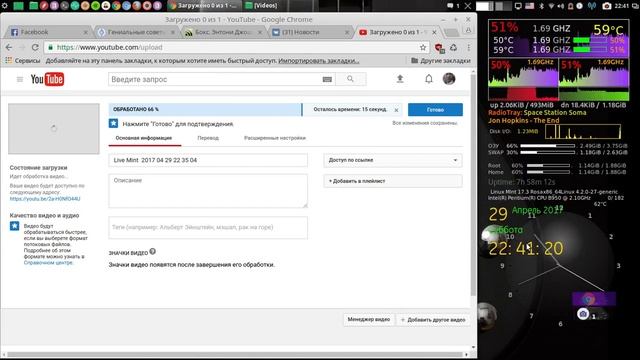
Task: Open a new Chrome tab button
Action: point(451,32)
